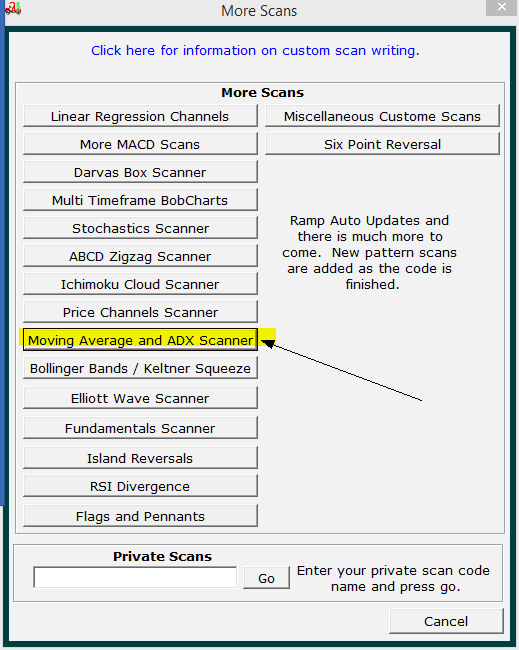The height and width of the screenshot is (650, 519).
Task: Open Miscellaneous Custome Scans
Action: [x=382, y=116]
